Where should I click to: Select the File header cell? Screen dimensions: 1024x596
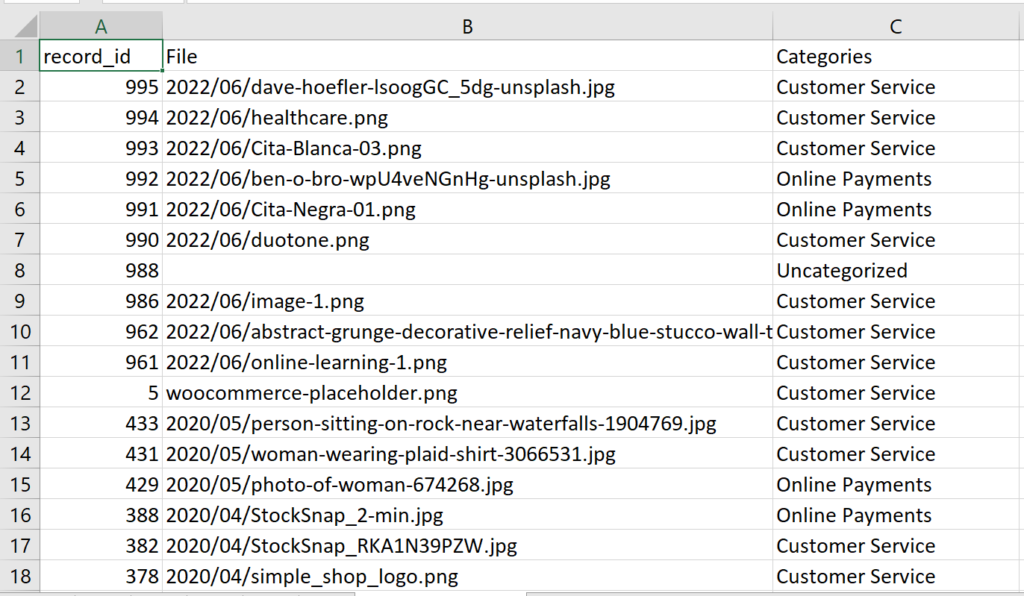(x=467, y=57)
